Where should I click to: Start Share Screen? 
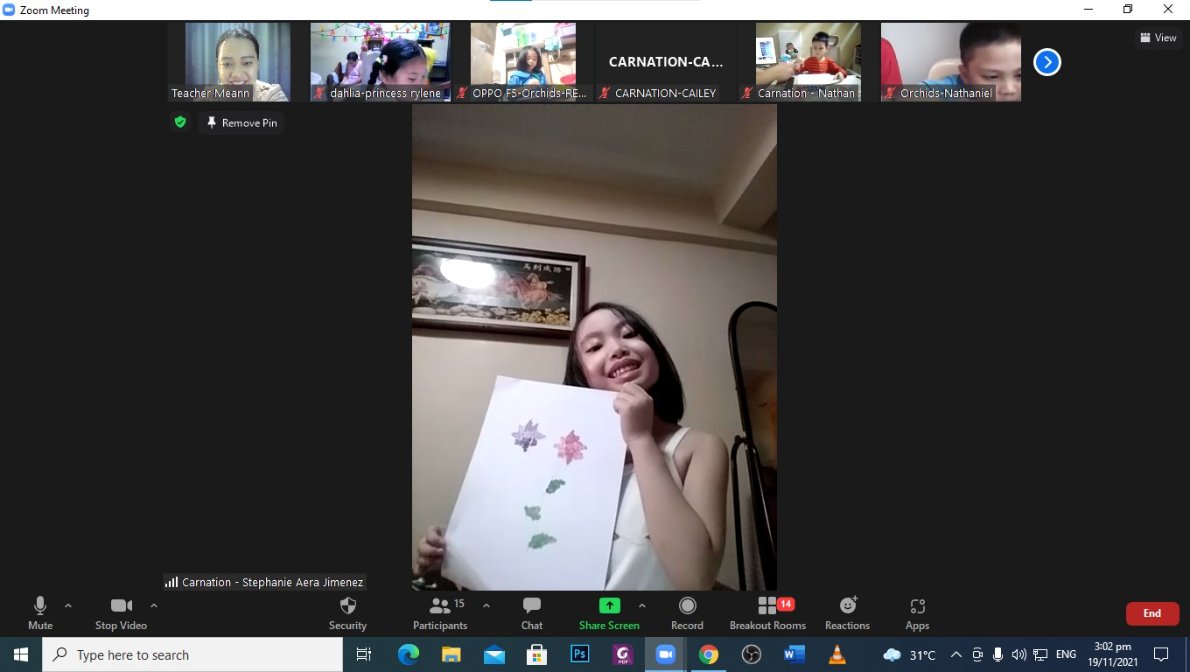click(609, 613)
